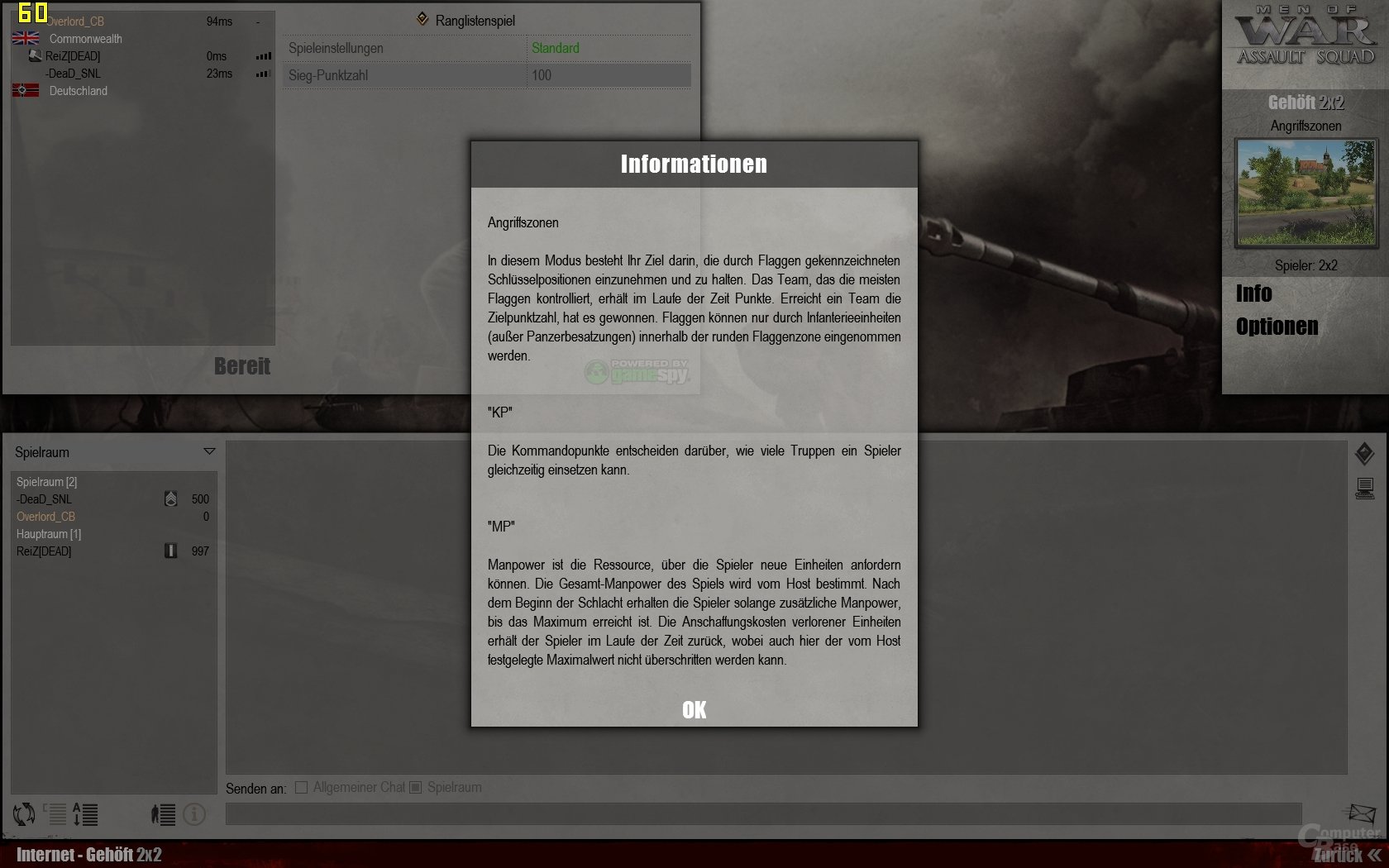Click the Hauptraum [1] group header
Viewport: 1389px width, 868px height.
[x=49, y=534]
